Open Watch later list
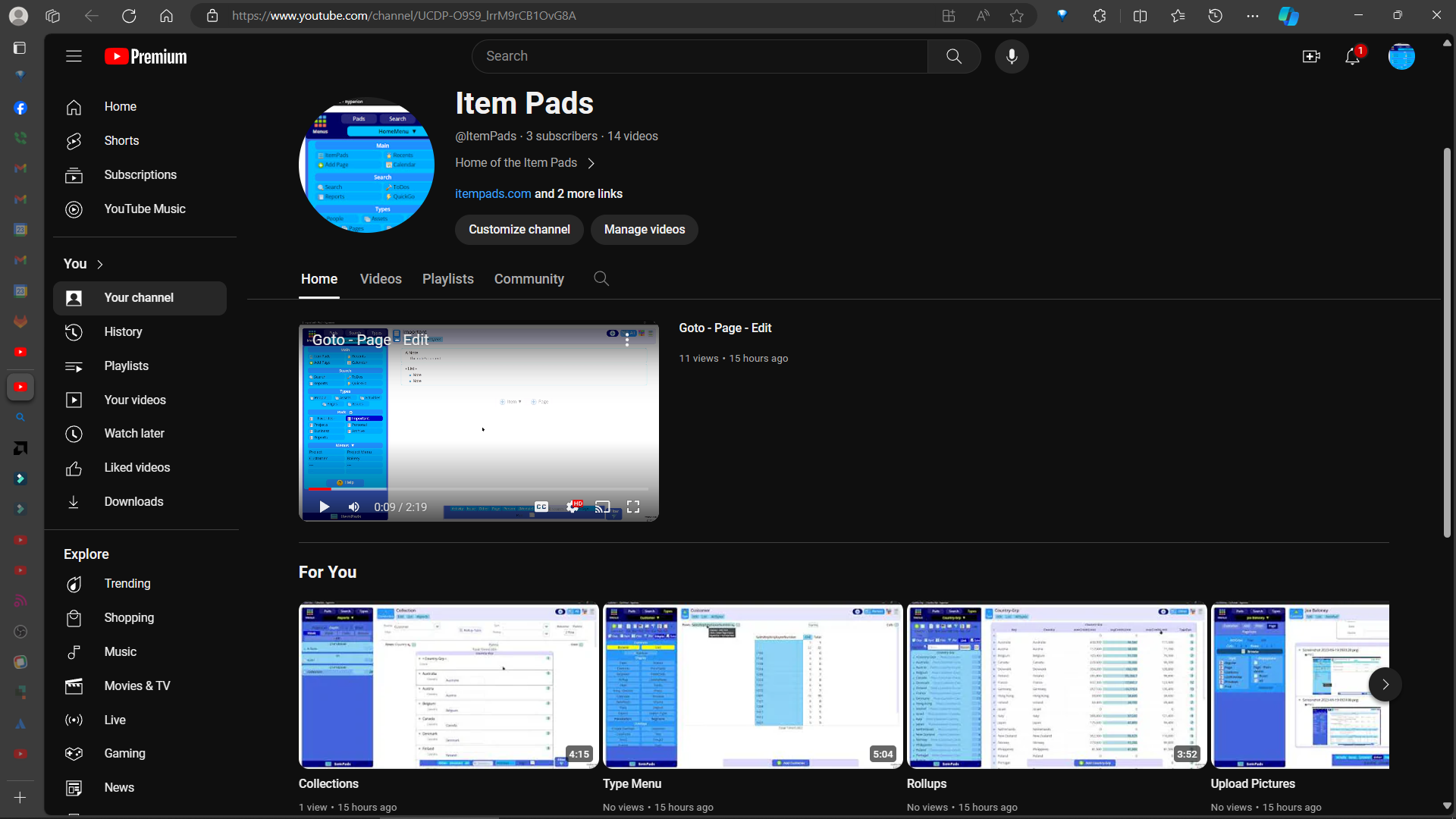 tap(140, 434)
